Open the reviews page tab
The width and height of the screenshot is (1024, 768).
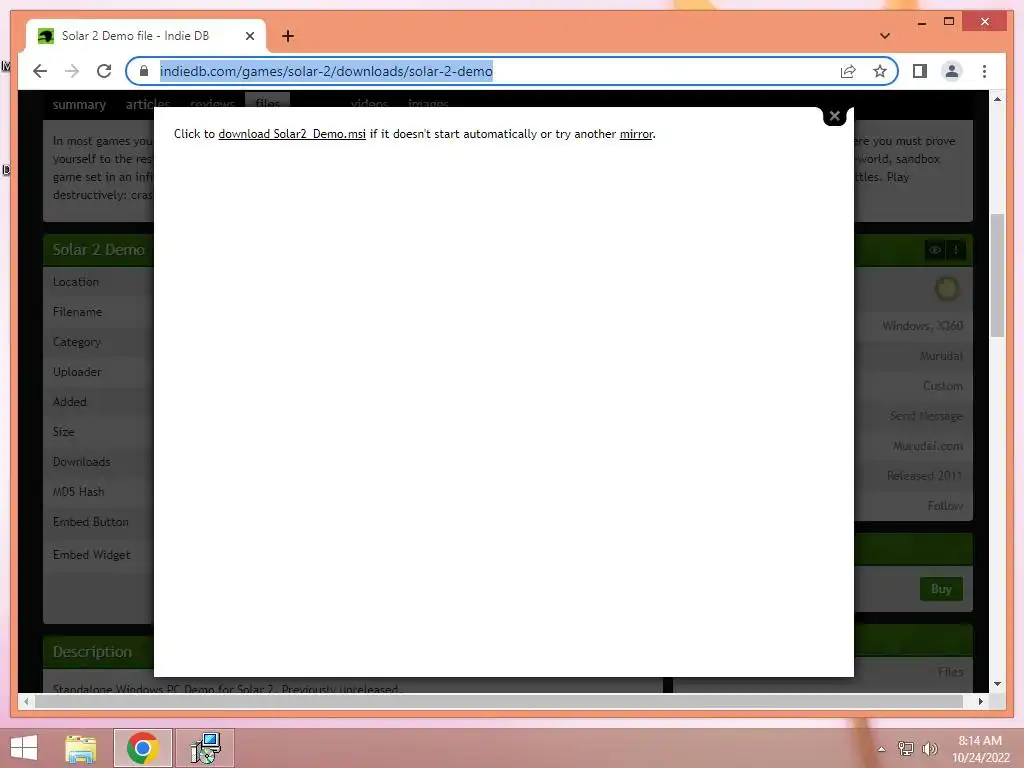click(212, 104)
